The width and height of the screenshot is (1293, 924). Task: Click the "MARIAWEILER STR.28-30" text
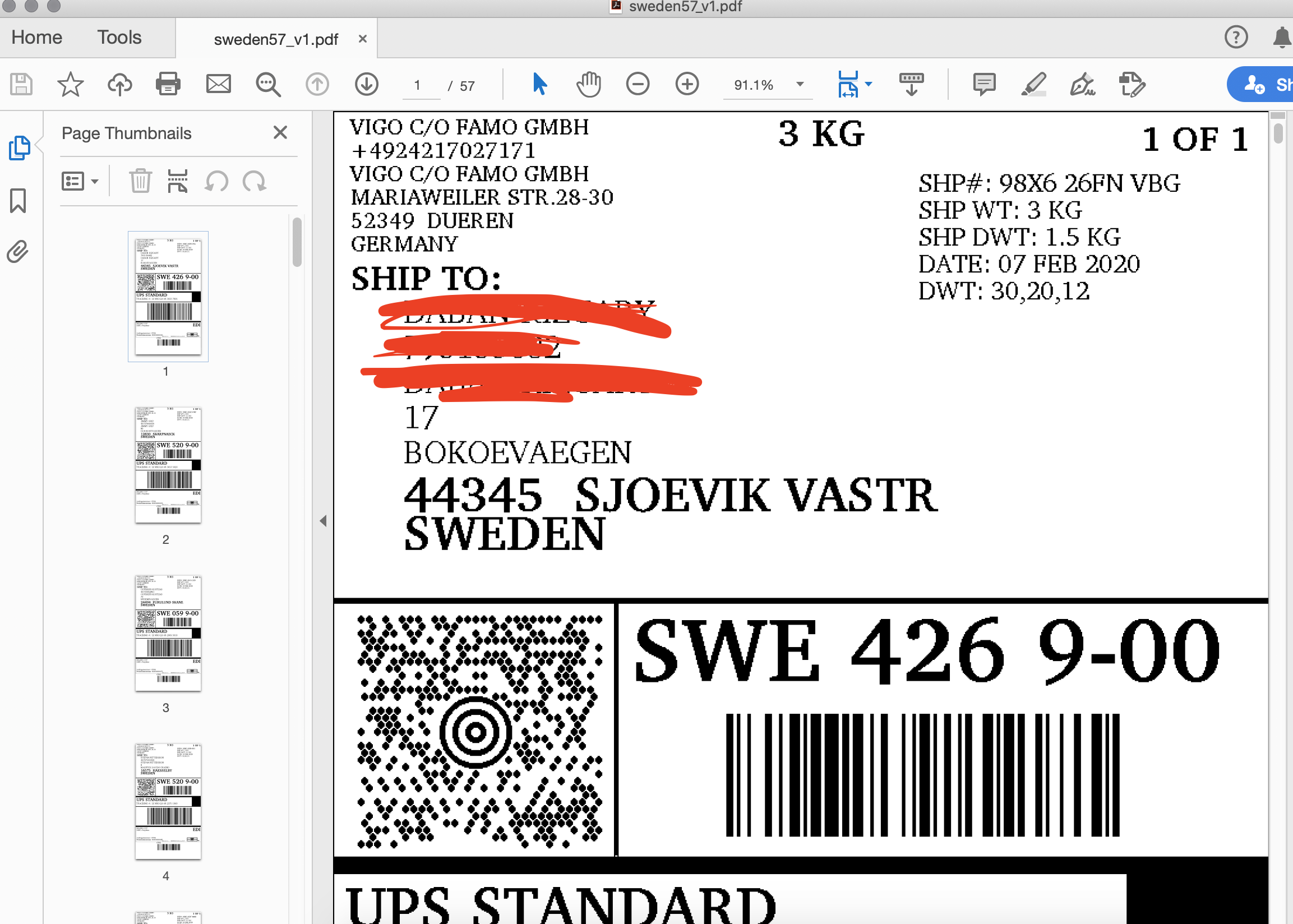coord(482,197)
